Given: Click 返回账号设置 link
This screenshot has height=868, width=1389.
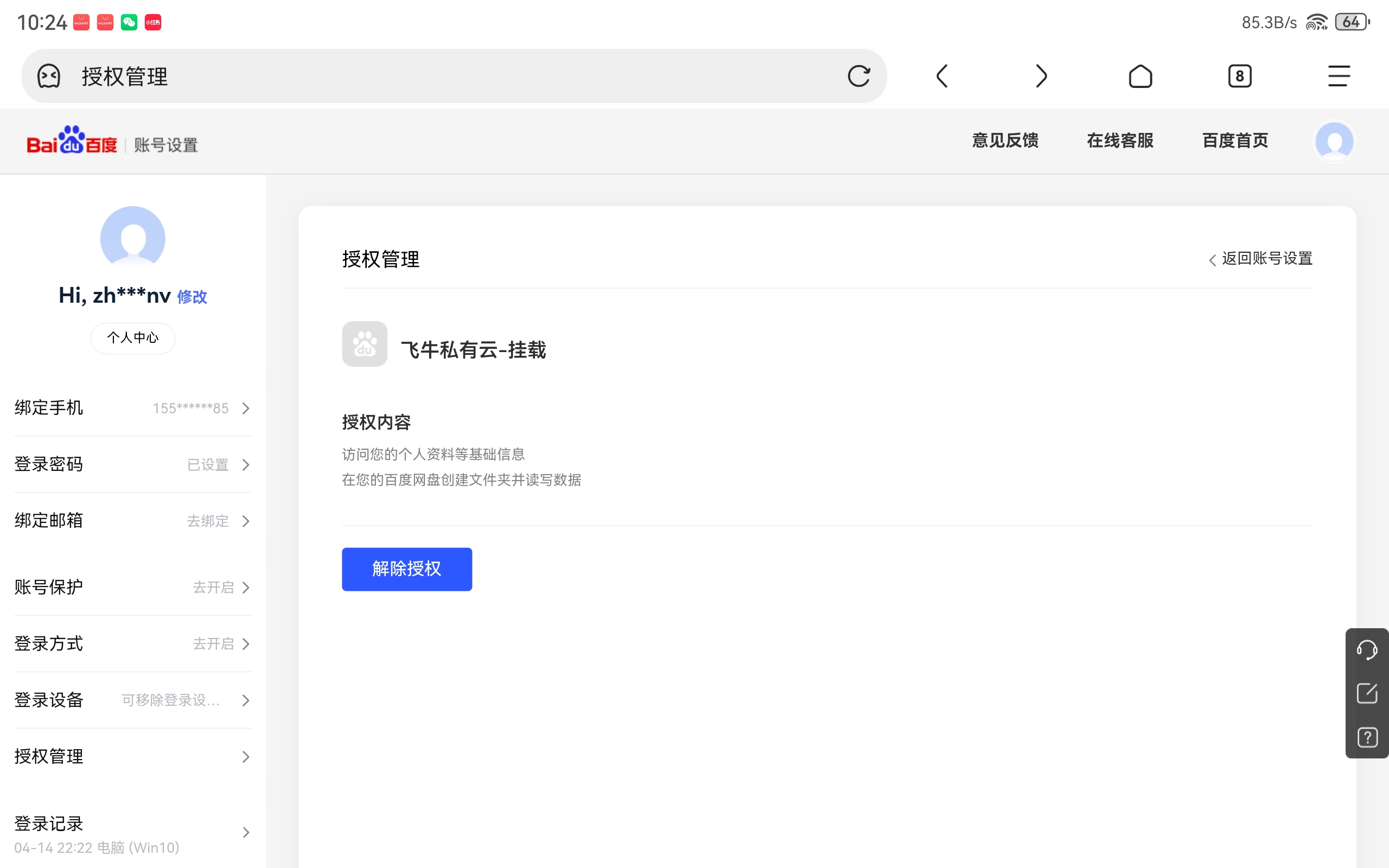Looking at the screenshot, I should pyautogui.click(x=1261, y=258).
